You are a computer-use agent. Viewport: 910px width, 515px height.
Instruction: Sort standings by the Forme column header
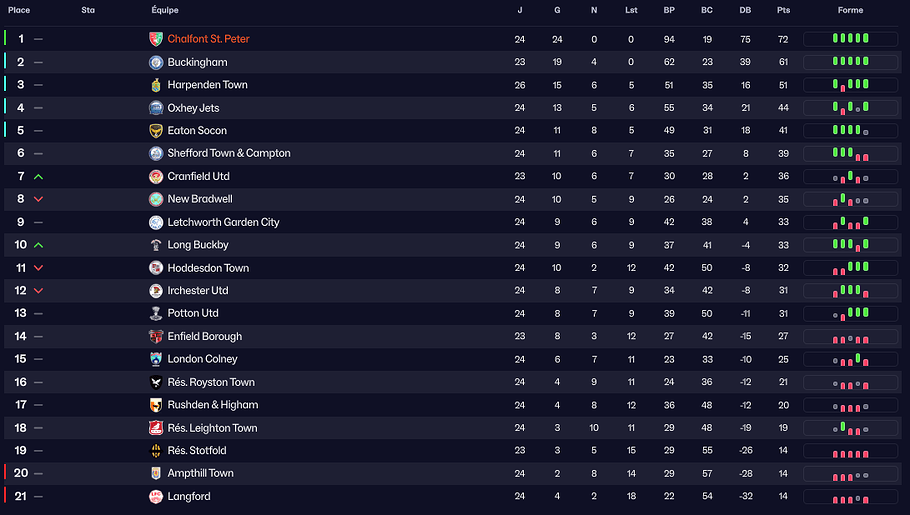point(850,10)
